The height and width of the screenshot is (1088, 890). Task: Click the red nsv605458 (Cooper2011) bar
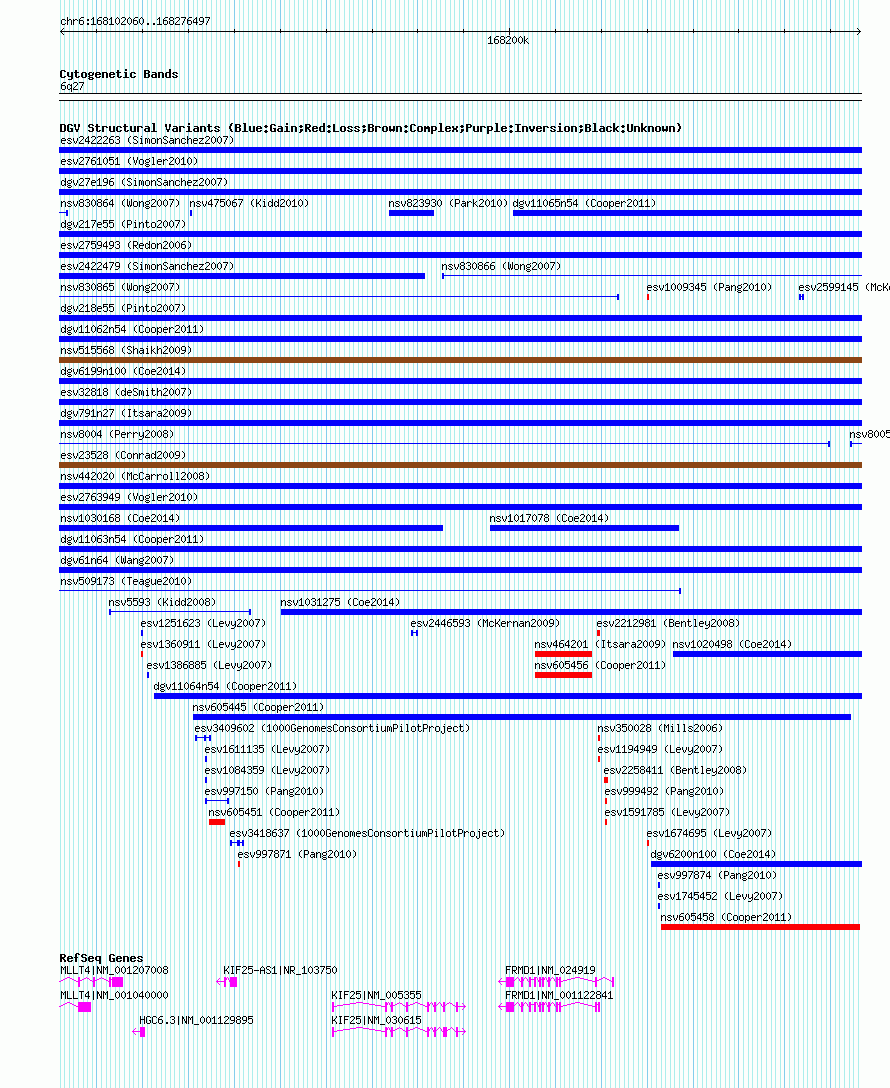(760, 926)
